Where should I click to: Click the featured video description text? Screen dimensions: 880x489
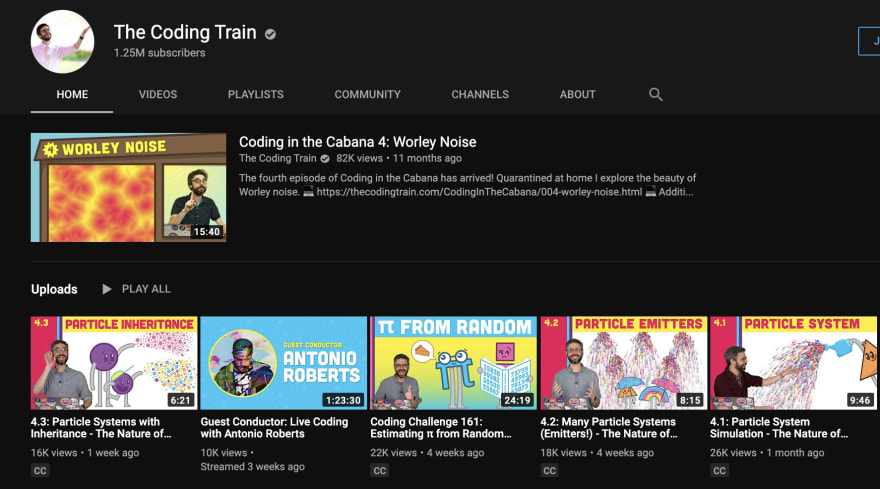(x=468, y=185)
